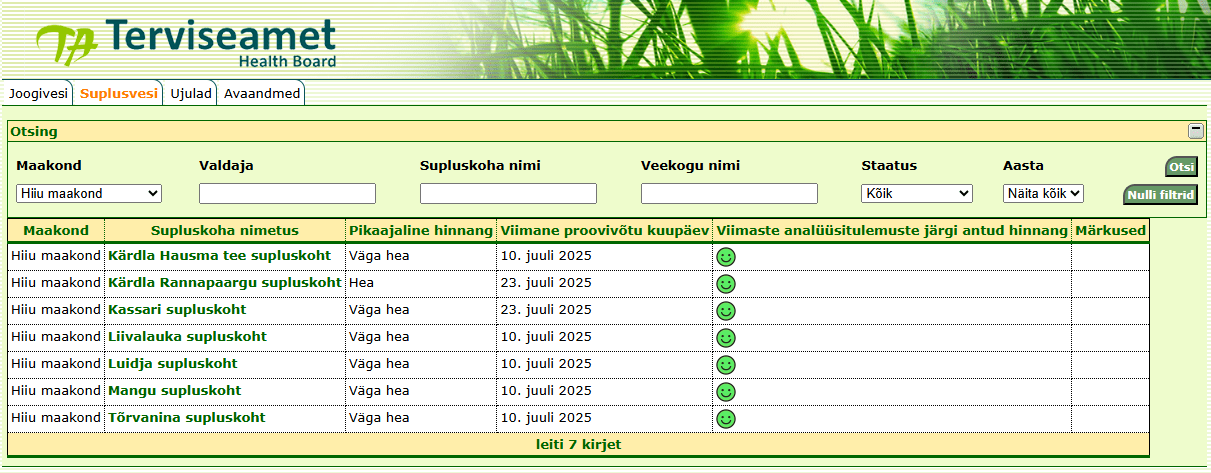Open the Maakond dropdown
This screenshot has width=1211, height=473.
click(89, 194)
